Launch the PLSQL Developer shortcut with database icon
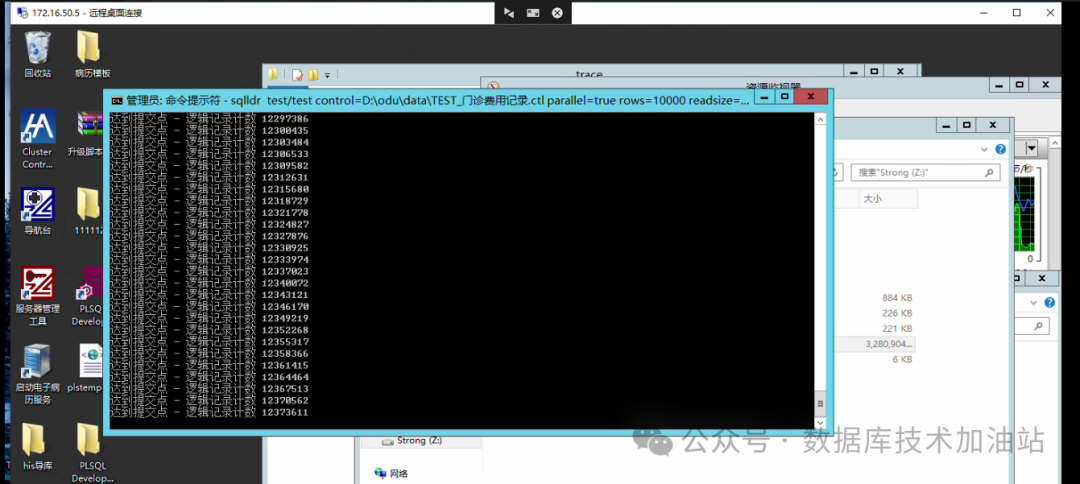This screenshot has width=1080, height=484. (90, 296)
